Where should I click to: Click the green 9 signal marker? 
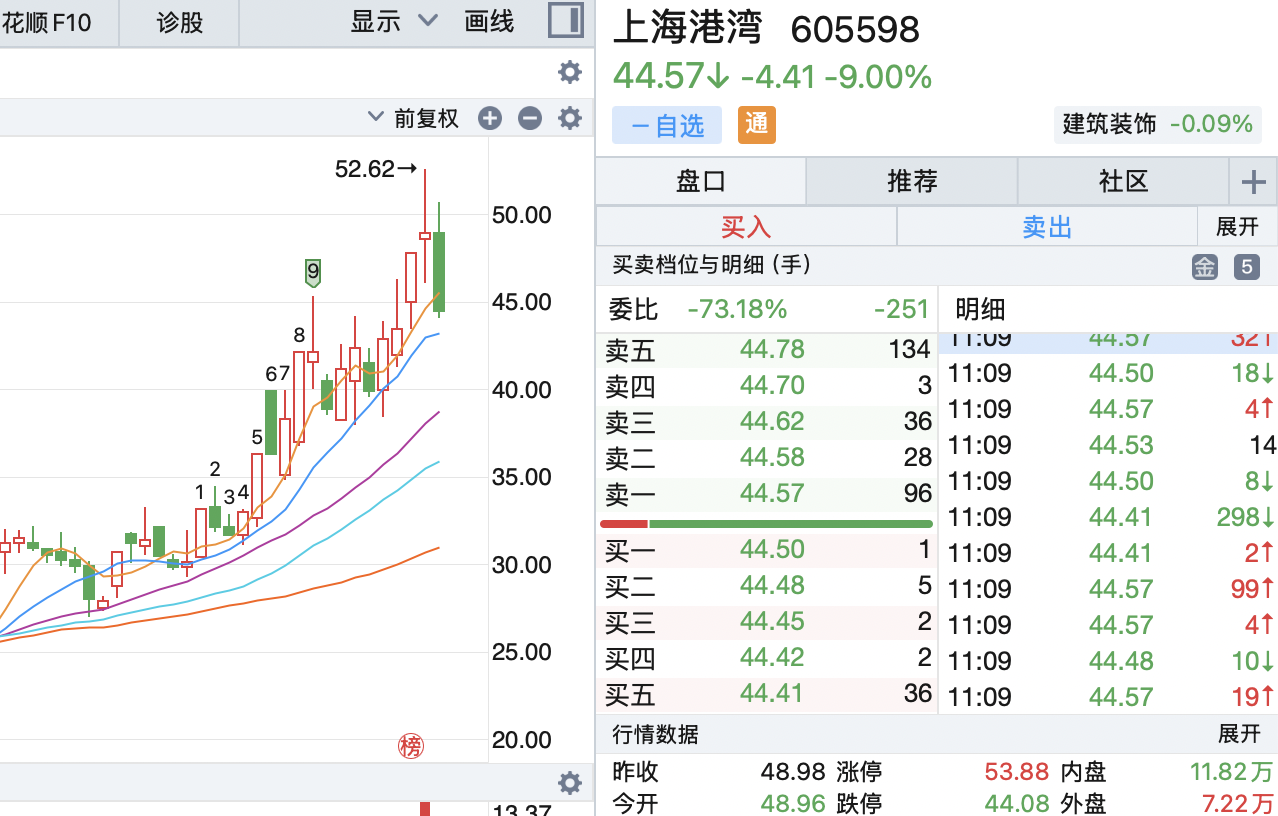pos(313,272)
